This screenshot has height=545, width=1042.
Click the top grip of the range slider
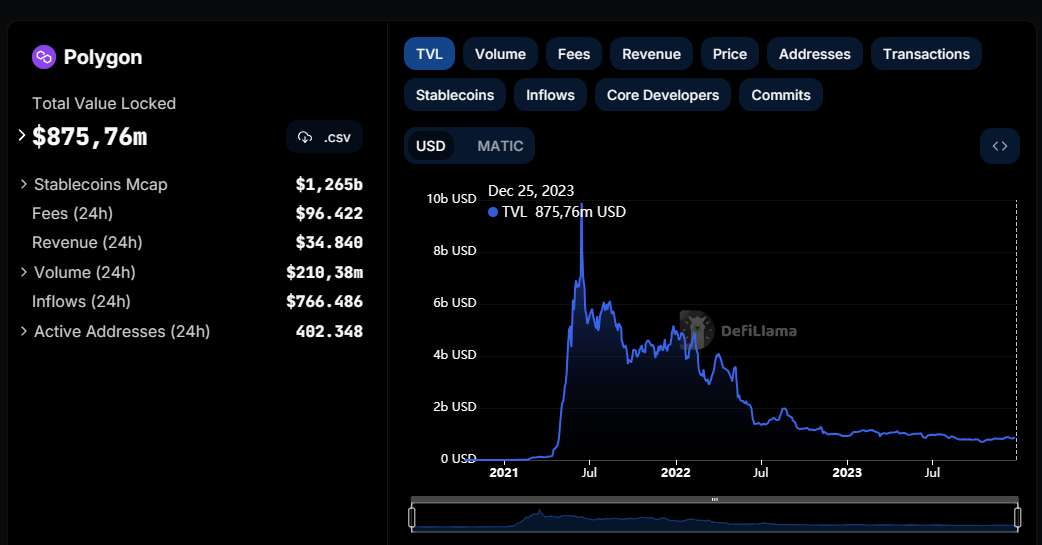[714, 499]
